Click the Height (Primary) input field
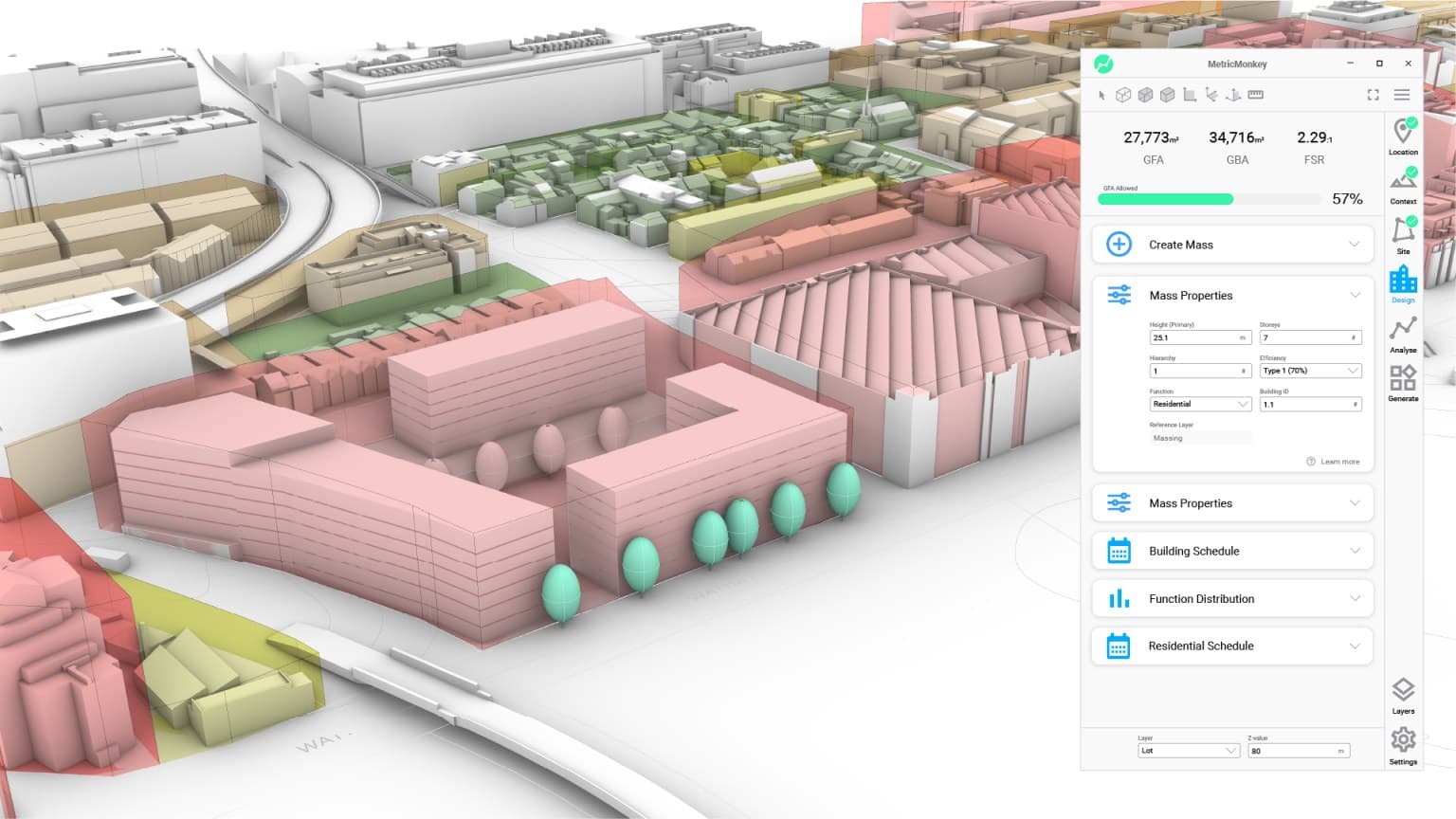 pyautogui.click(x=1194, y=337)
